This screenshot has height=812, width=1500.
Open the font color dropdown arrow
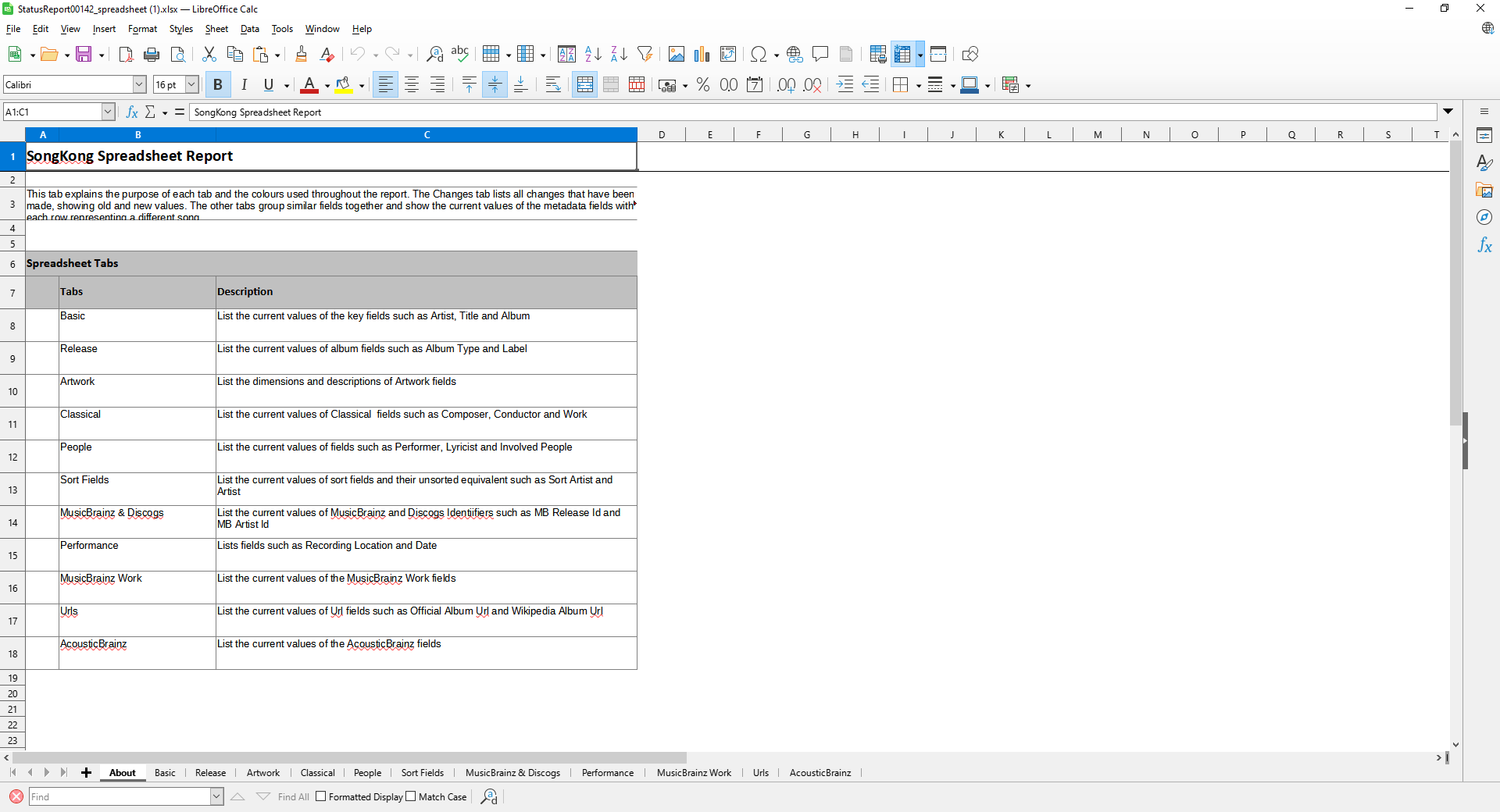pos(327,85)
